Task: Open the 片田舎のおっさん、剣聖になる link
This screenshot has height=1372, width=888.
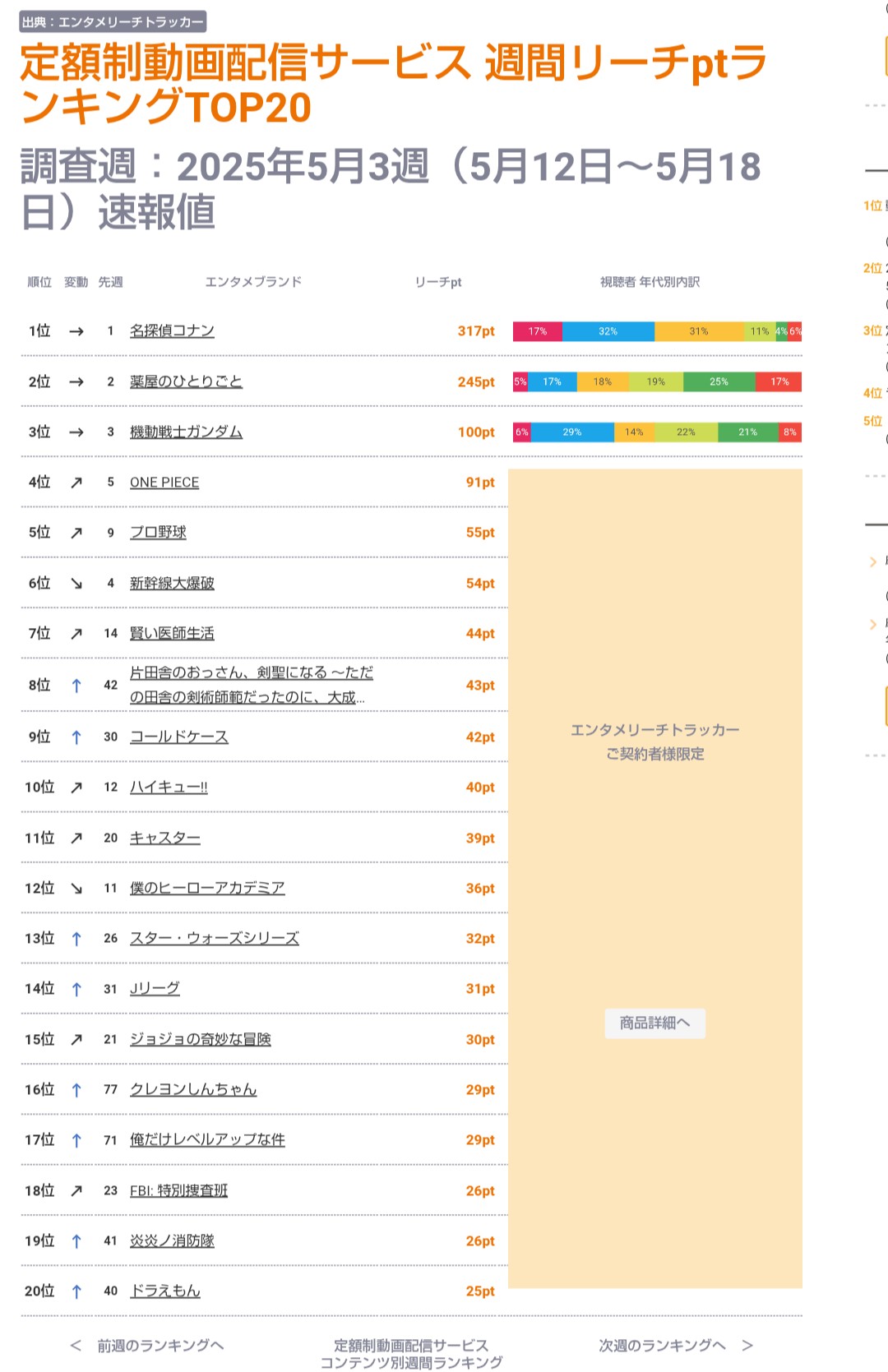Action: pyautogui.click(x=251, y=685)
